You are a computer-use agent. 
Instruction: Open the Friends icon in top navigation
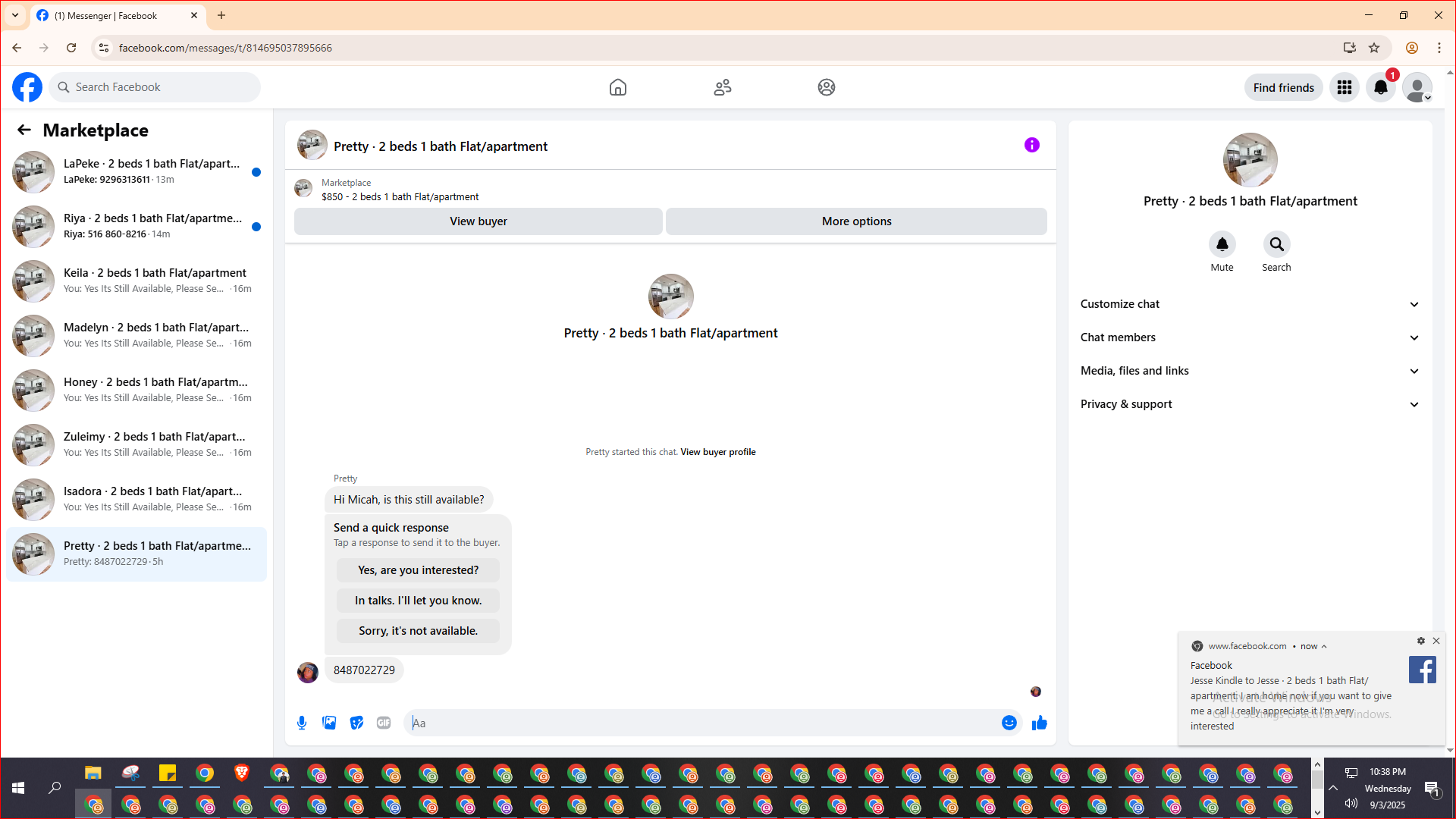coord(723,87)
